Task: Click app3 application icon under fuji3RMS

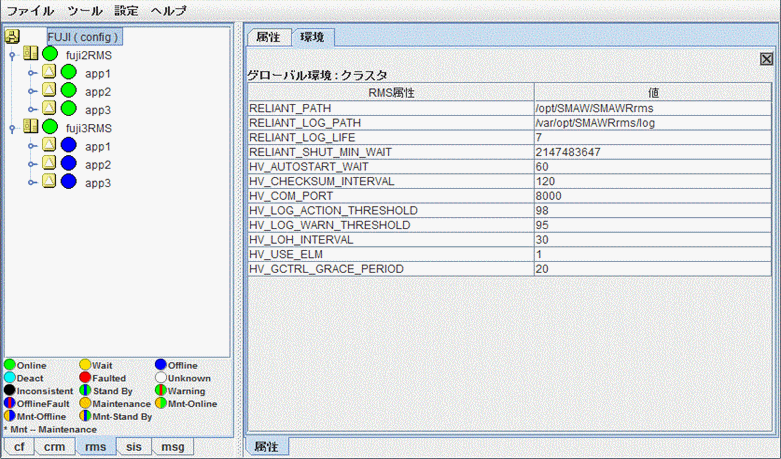Action: tap(49, 181)
